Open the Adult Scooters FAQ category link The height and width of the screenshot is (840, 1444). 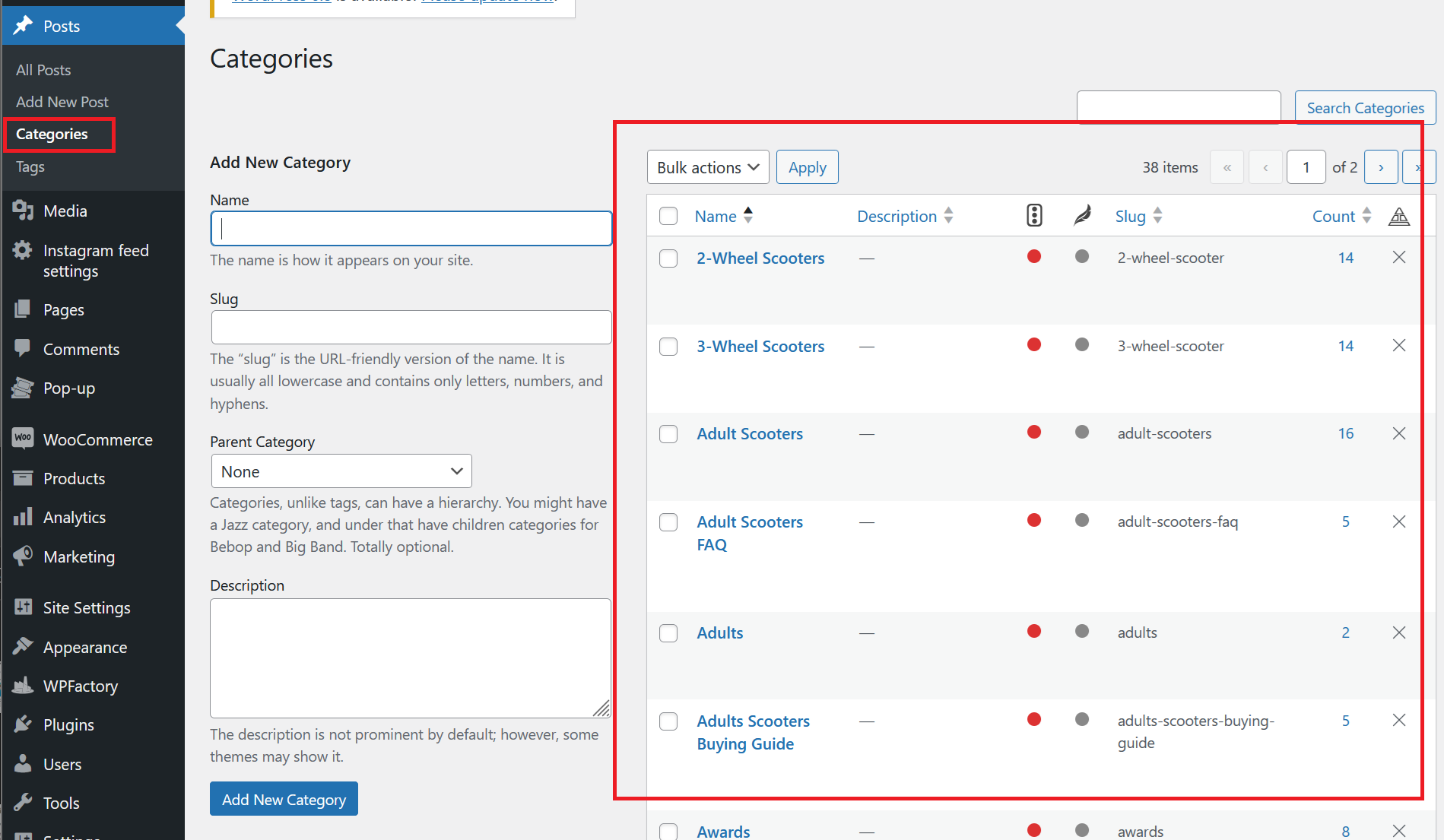coord(750,534)
